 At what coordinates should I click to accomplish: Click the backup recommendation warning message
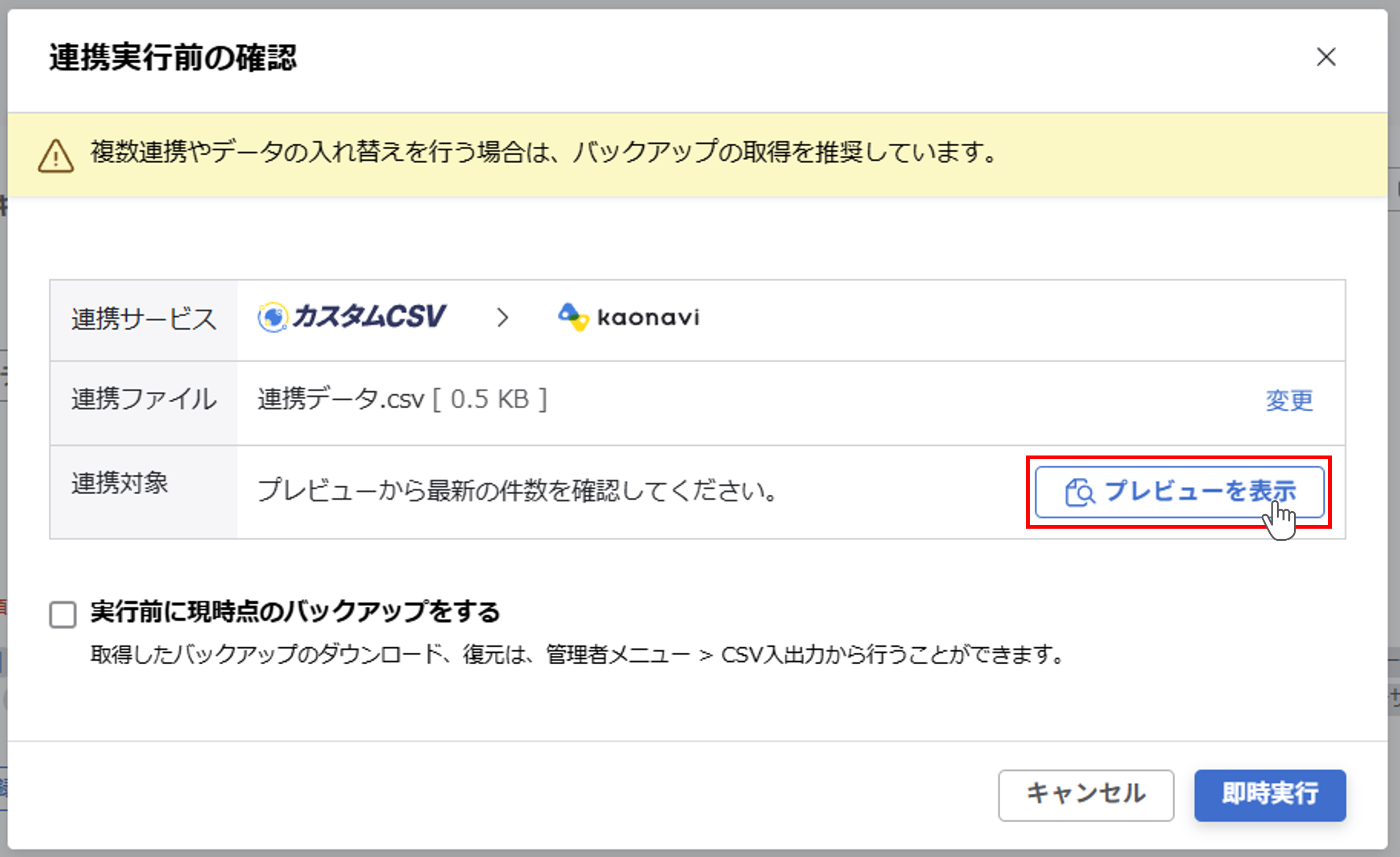tap(544, 152)
